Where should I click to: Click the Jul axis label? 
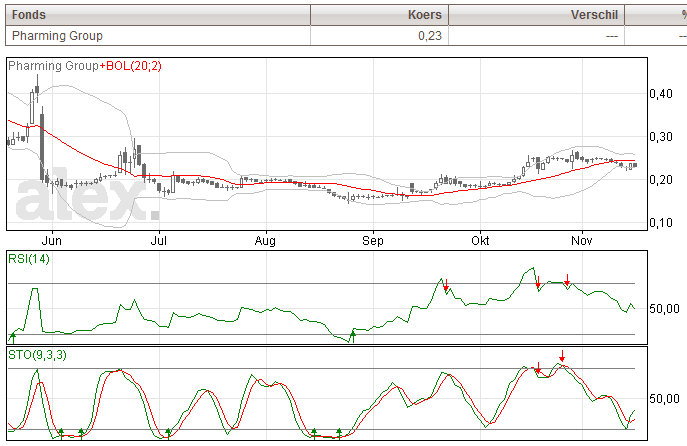point(159,241)
